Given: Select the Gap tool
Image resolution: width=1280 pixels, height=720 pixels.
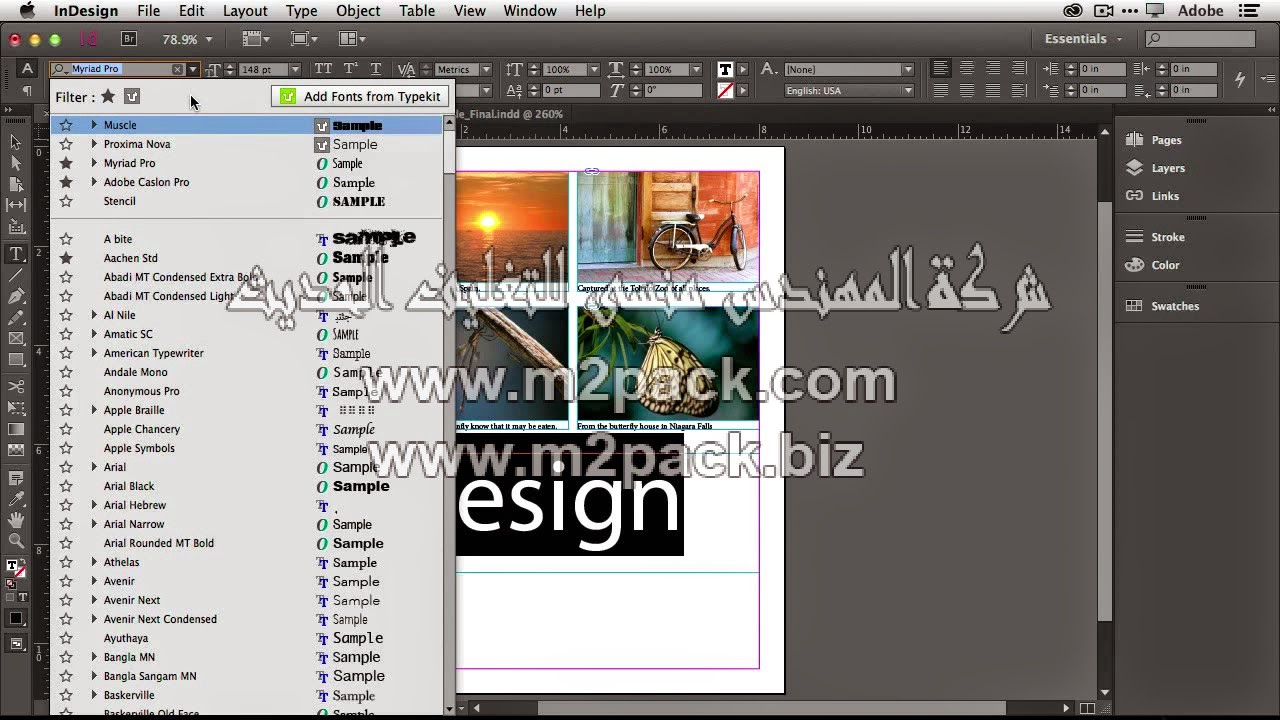Looking at the screenshot, I should (x=16, y=204).
